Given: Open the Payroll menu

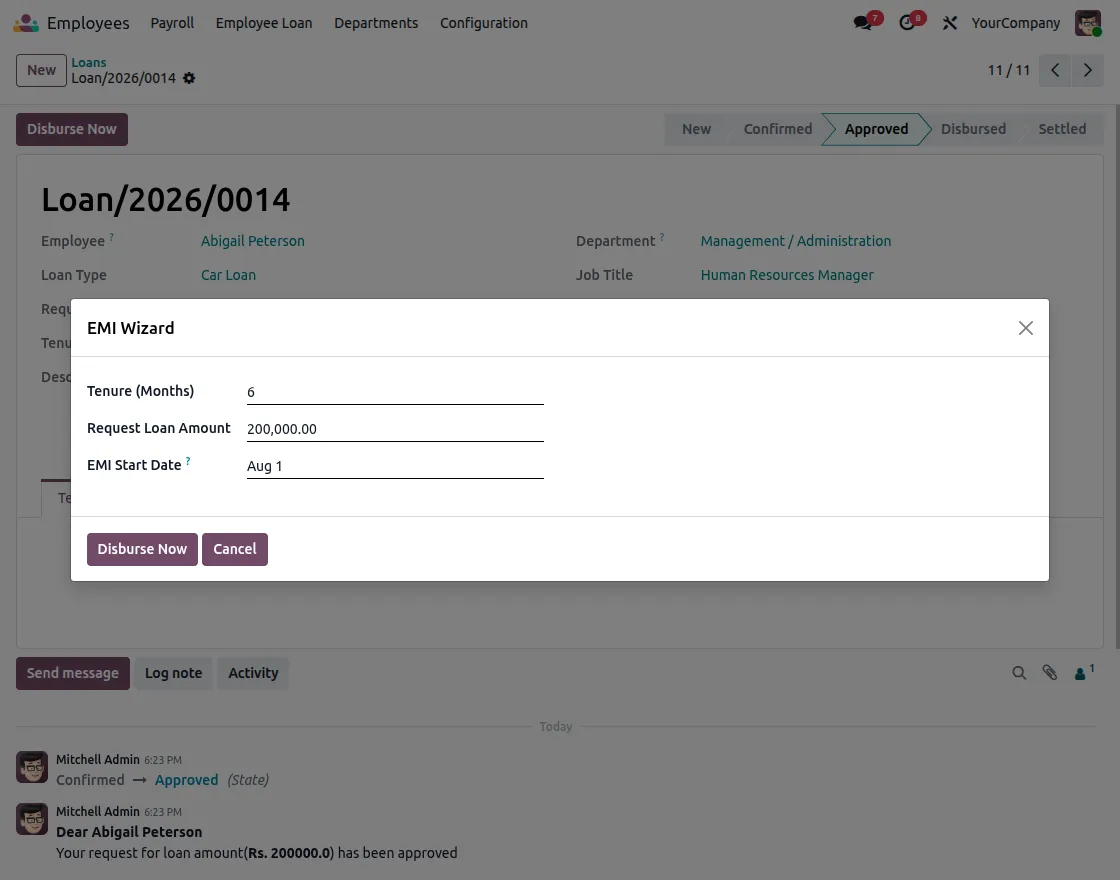Looking at the screenshot, I should coord(172,23).
